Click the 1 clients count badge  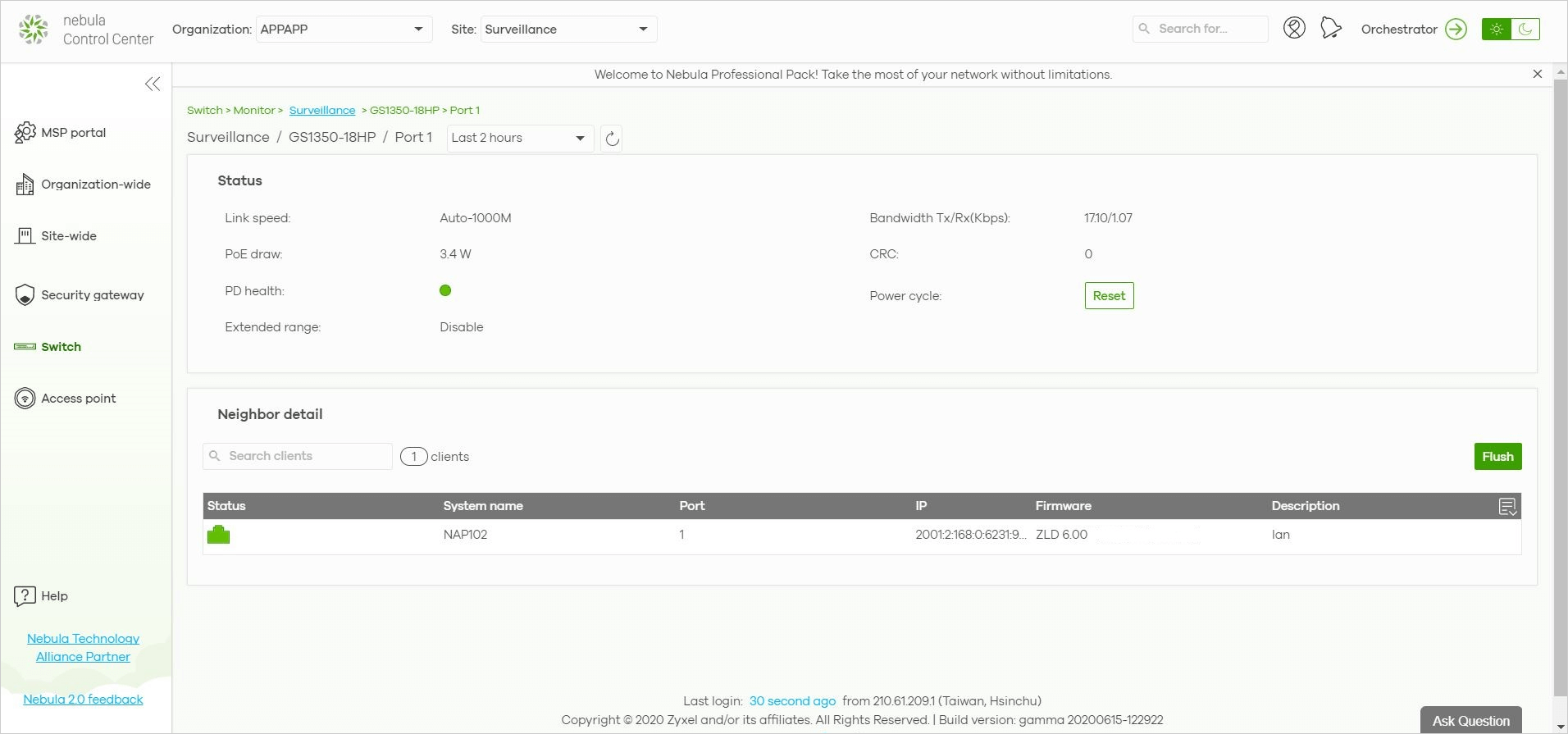[x=414, y=457]
